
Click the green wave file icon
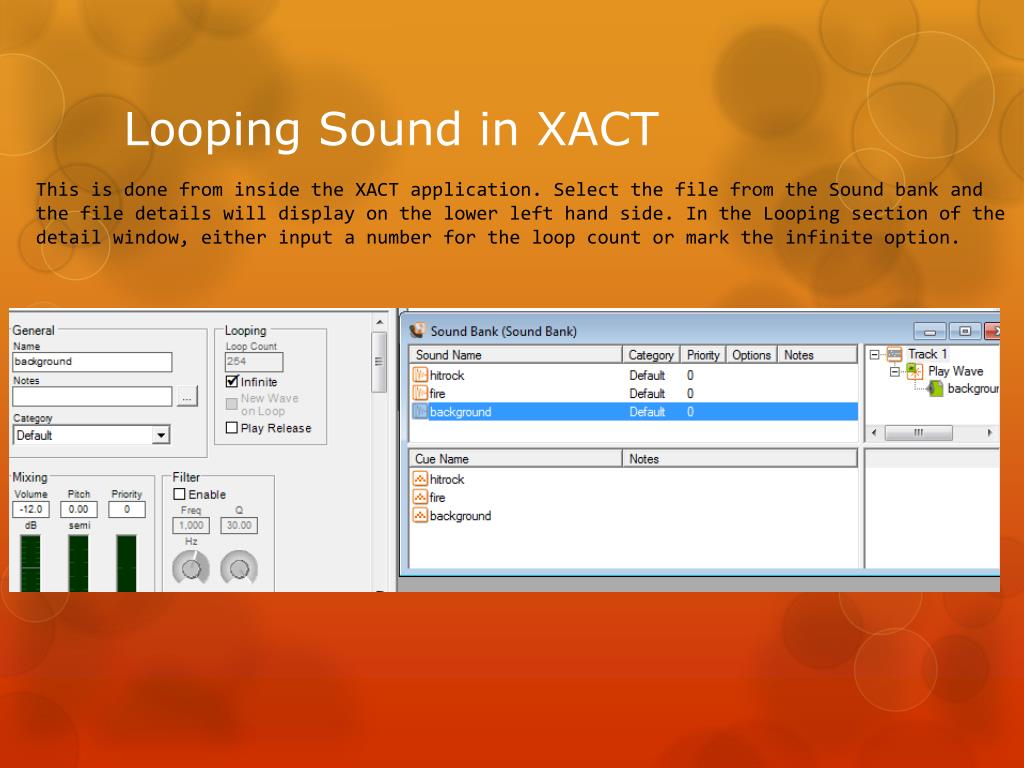(935, 389)
